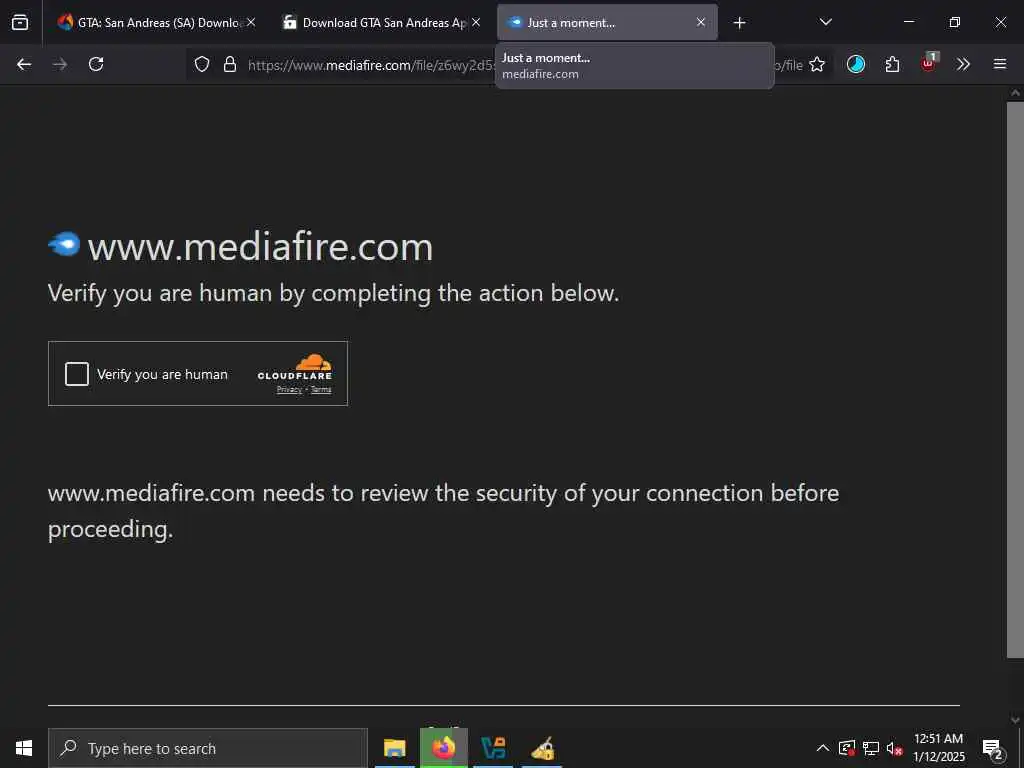Close the GTA: San Andreas (SA) tab

[x=251, y=22]
